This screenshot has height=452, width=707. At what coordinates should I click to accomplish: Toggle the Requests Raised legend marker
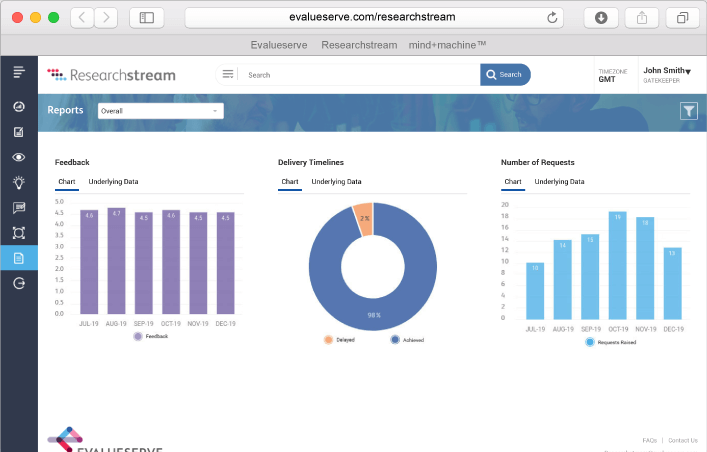[590, 342]
